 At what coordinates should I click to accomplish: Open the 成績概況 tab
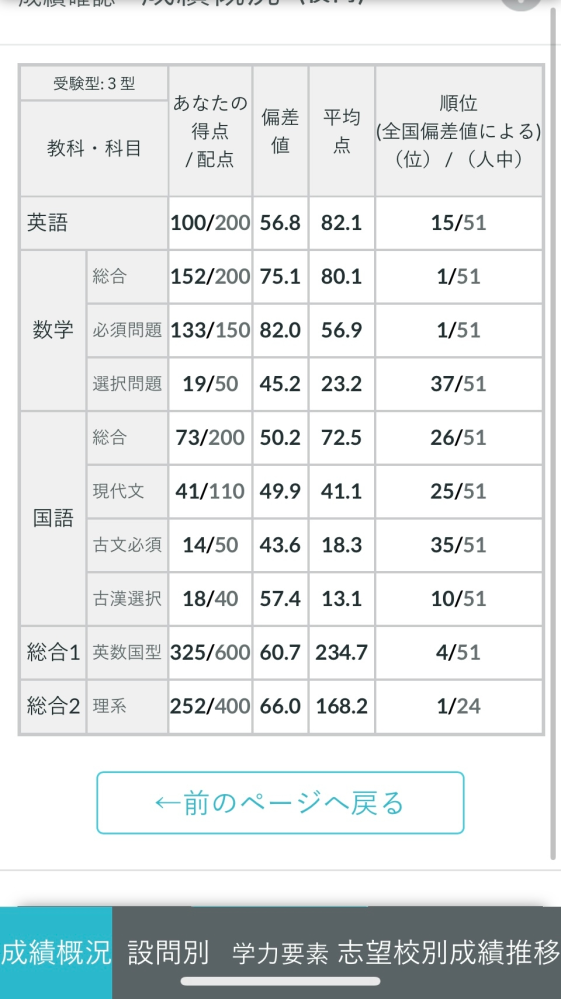[x=56, y=952]
